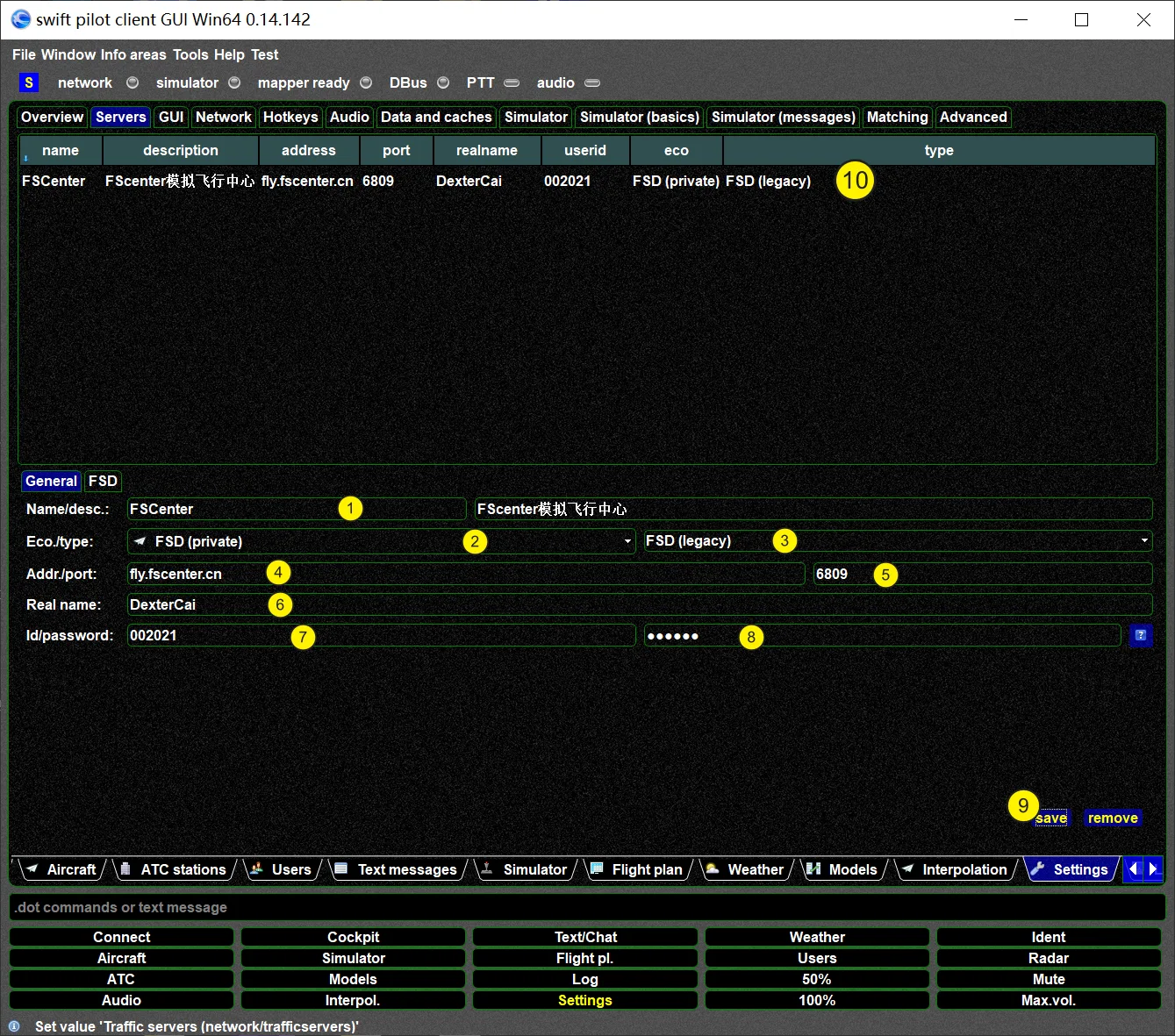This screenshot has width=1175, height=1036.
Task: Click the Mute button
Action: (x=1049, y=979)
